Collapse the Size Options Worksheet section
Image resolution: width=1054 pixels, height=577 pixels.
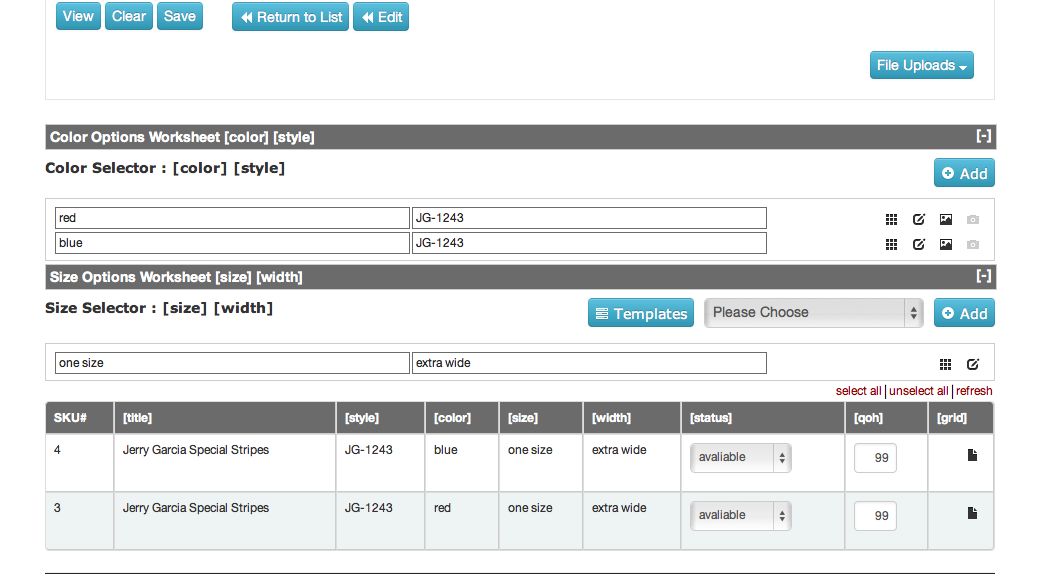pos(983,277)
